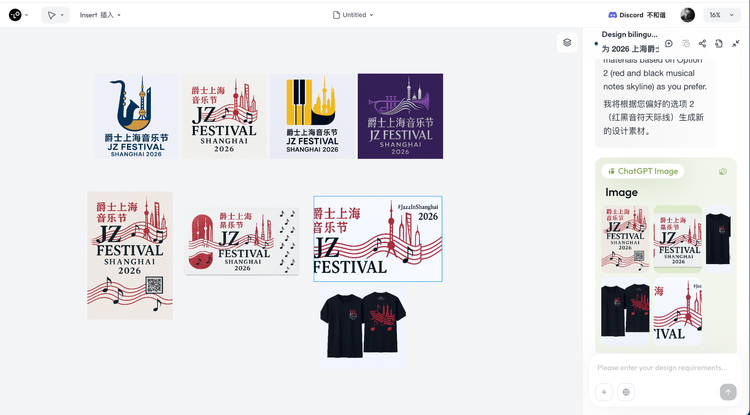Select the purple trumpet logo image
Viewport: 750px width, 415px height.
click(400, 116)
